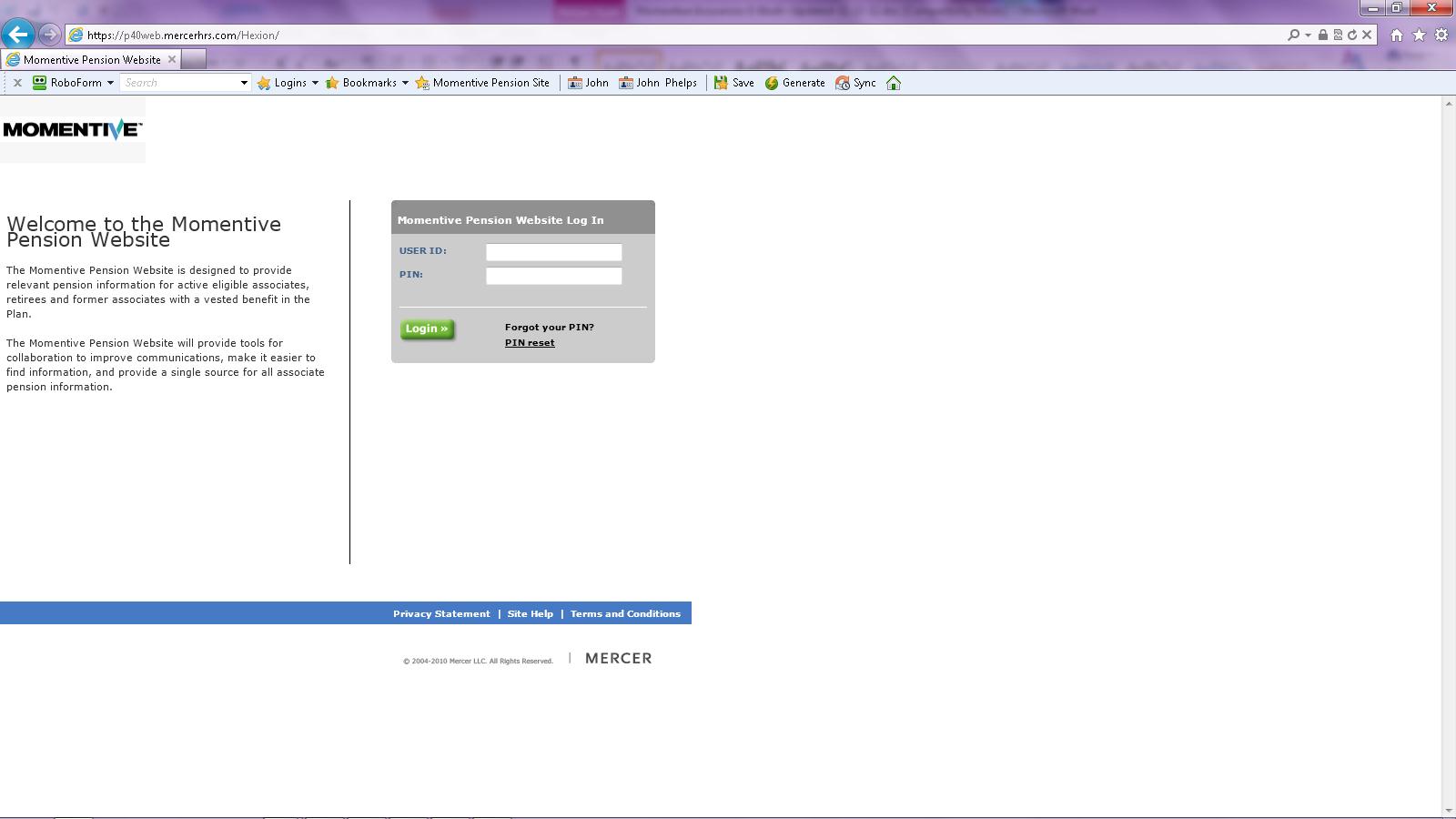Open the Favorites star icon
The width and height of the screenshot is (1456, 819).
(1419, 35)
